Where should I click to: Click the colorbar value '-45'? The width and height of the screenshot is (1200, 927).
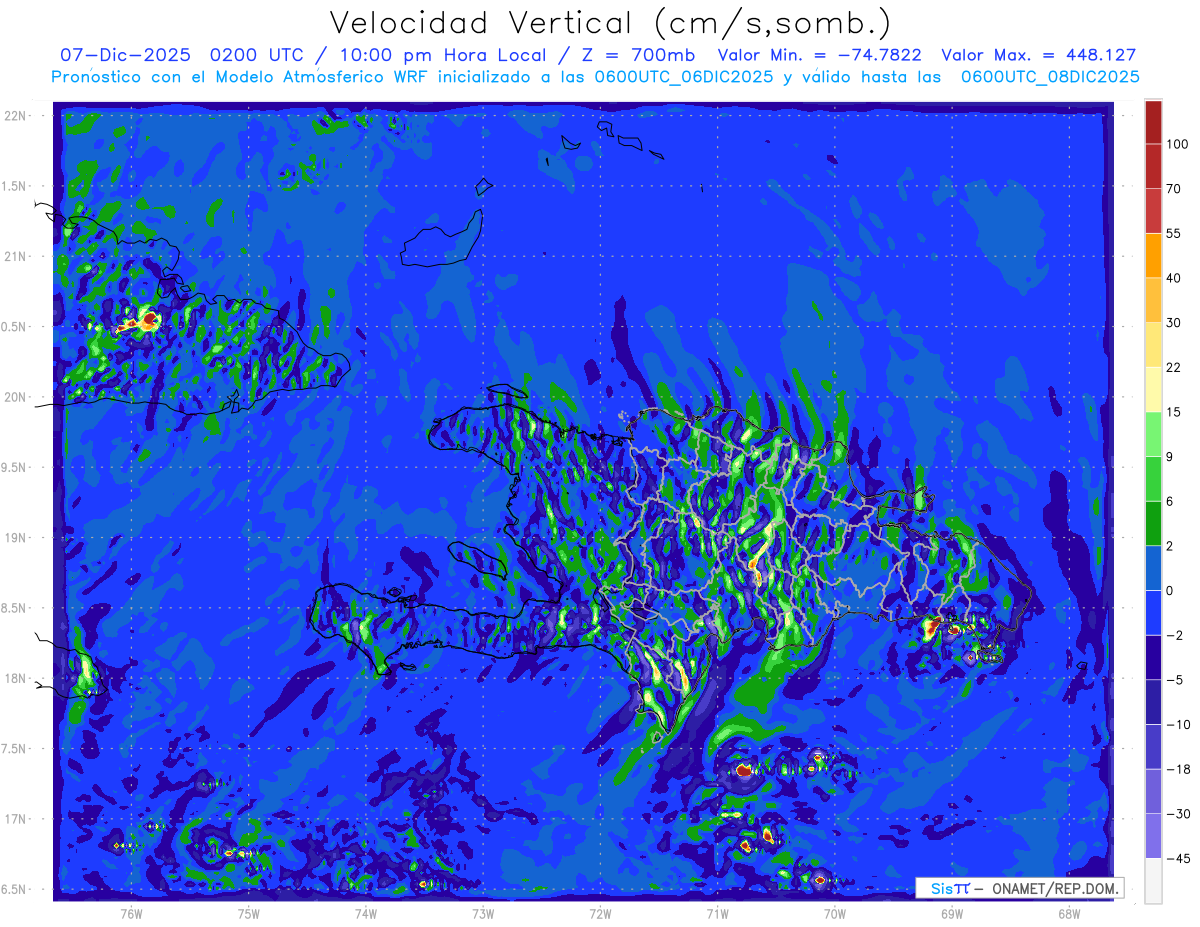(x=1178, y=858)
